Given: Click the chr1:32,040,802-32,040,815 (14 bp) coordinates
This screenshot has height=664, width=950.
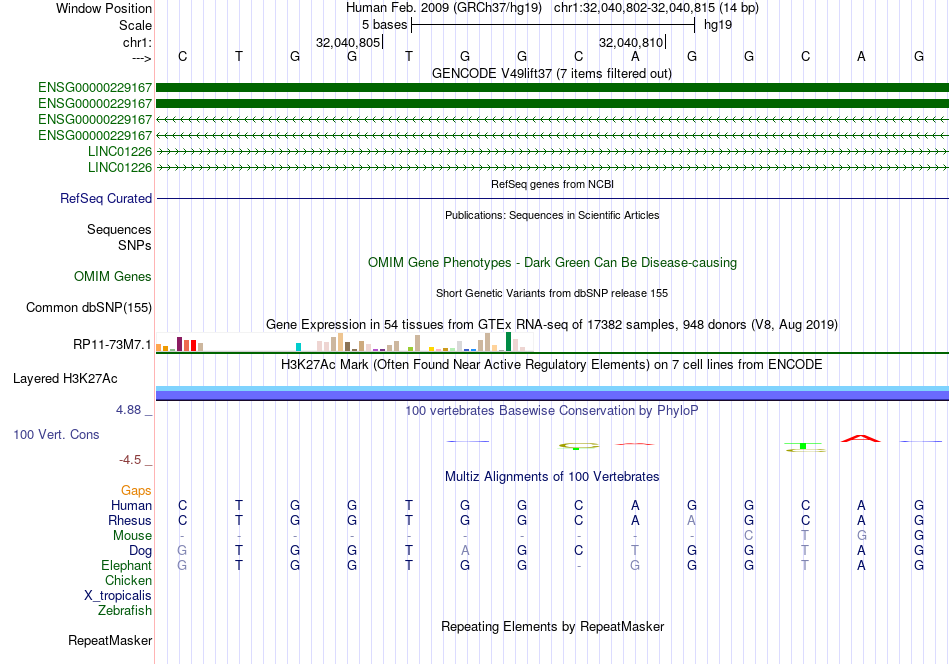Looking at the screenshot, I should point(656,8).
